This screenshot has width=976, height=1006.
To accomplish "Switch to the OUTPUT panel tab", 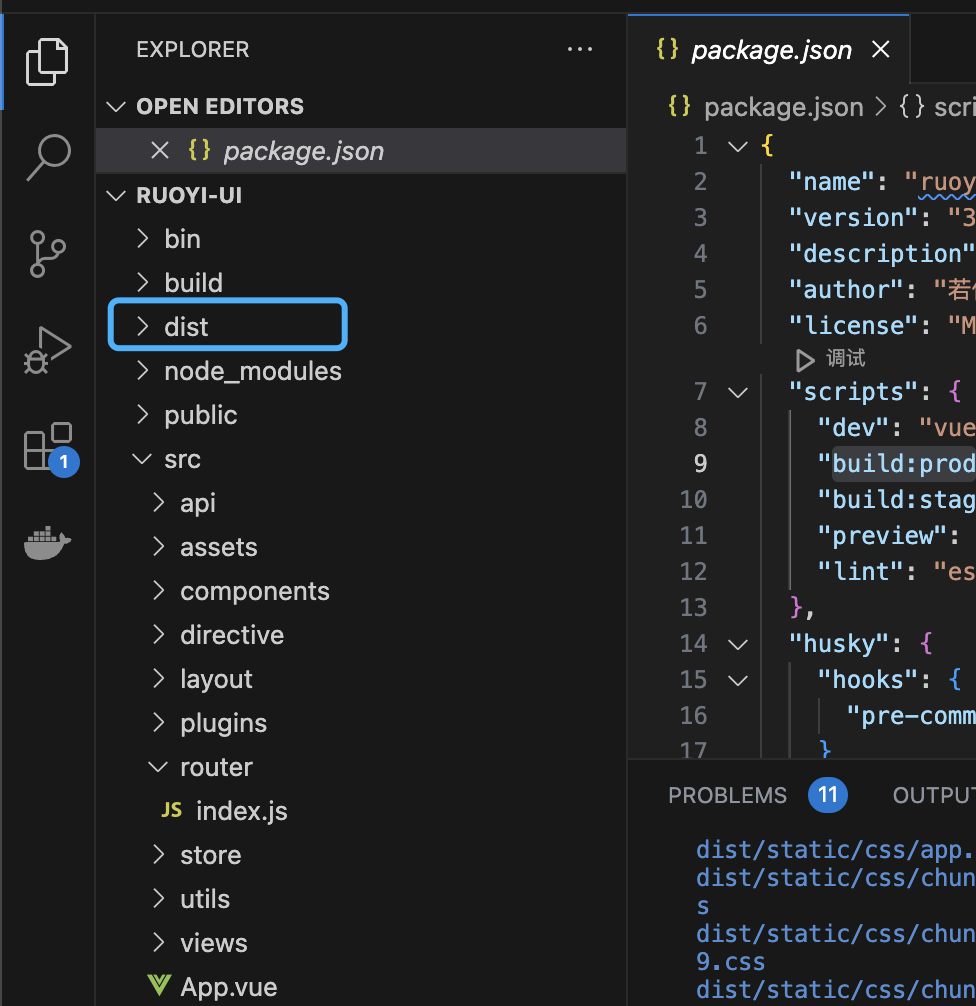I will coord(933,796).
